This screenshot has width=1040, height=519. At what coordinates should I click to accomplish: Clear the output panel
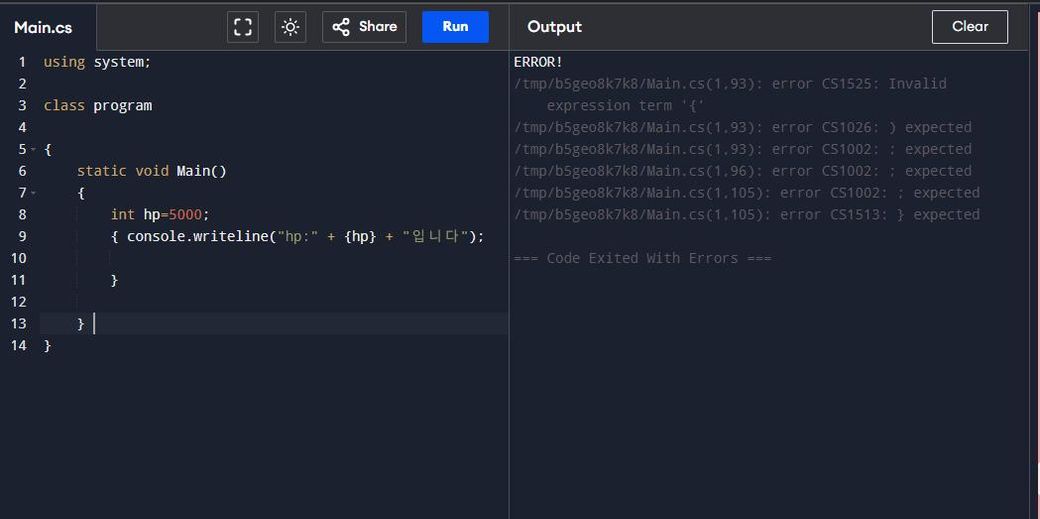(969, 27)
